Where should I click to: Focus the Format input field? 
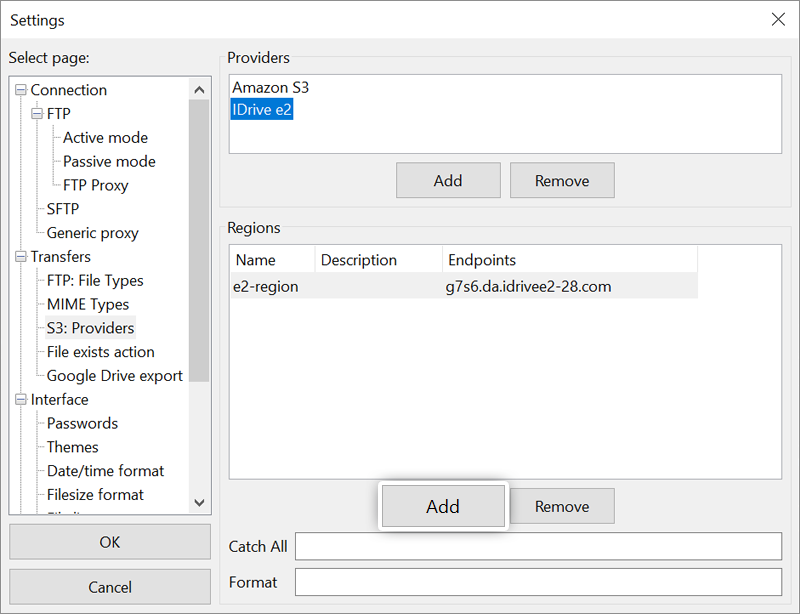[538, 582]
